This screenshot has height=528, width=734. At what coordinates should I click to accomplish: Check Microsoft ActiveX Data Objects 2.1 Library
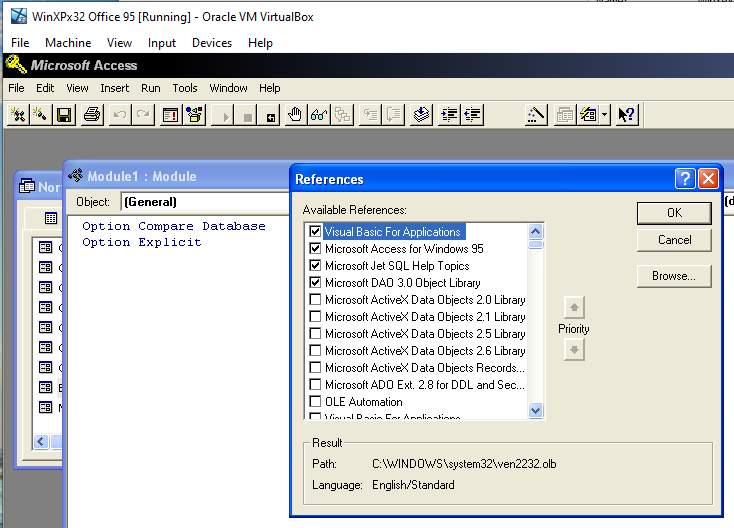coord(315,317)
